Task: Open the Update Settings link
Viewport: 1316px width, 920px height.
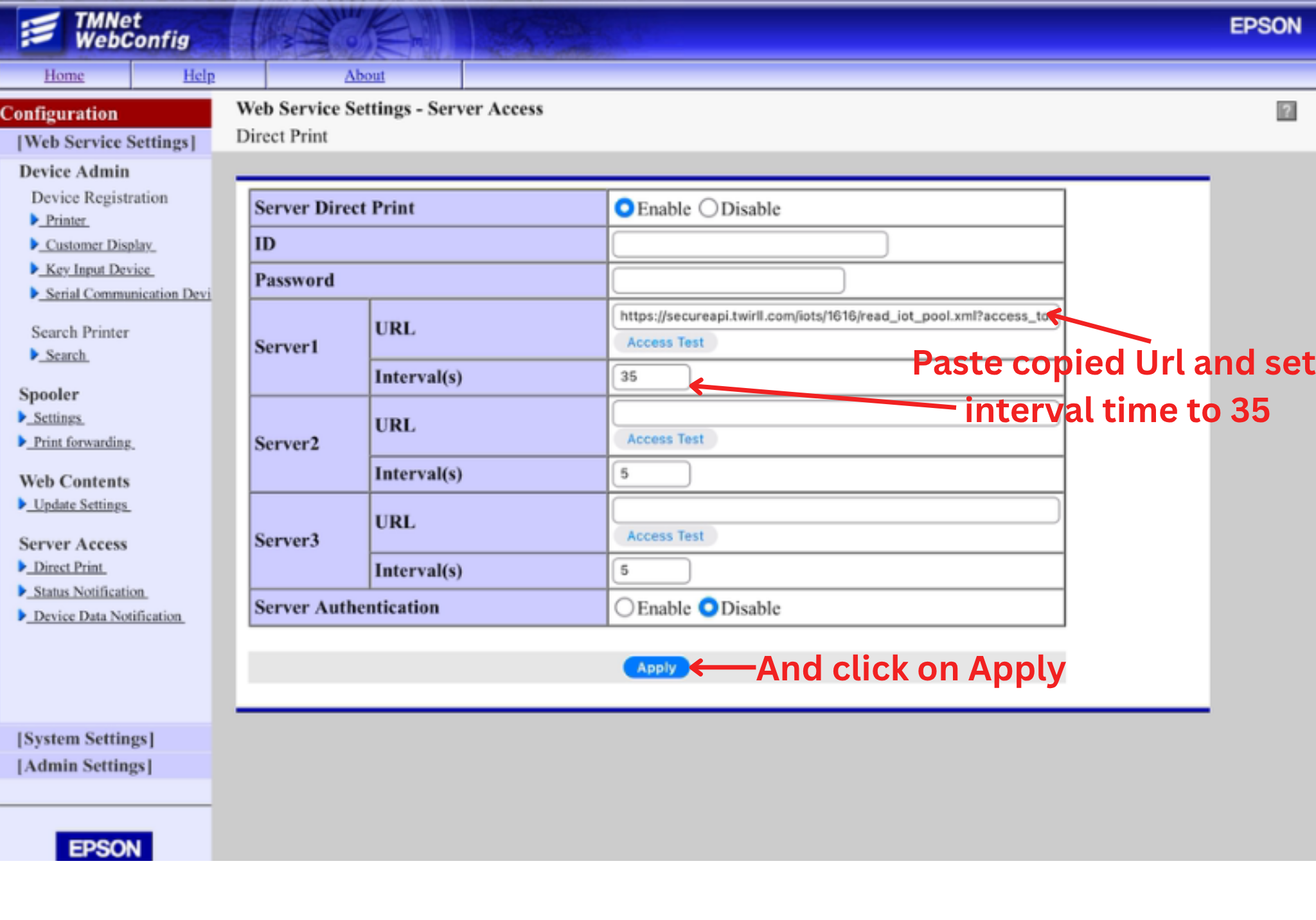Action: (x=81, y=505)
